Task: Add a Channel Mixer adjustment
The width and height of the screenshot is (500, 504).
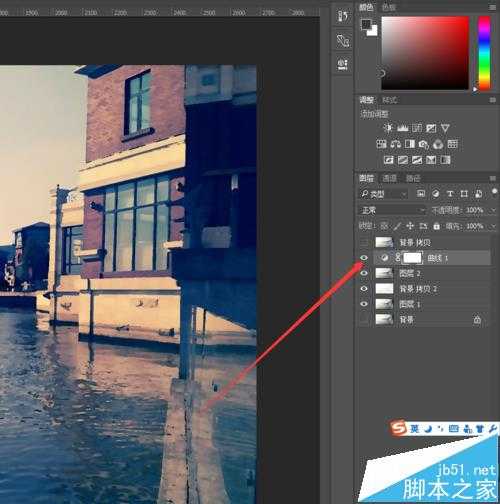Action: pyautogui.click(x=438, y=144)
